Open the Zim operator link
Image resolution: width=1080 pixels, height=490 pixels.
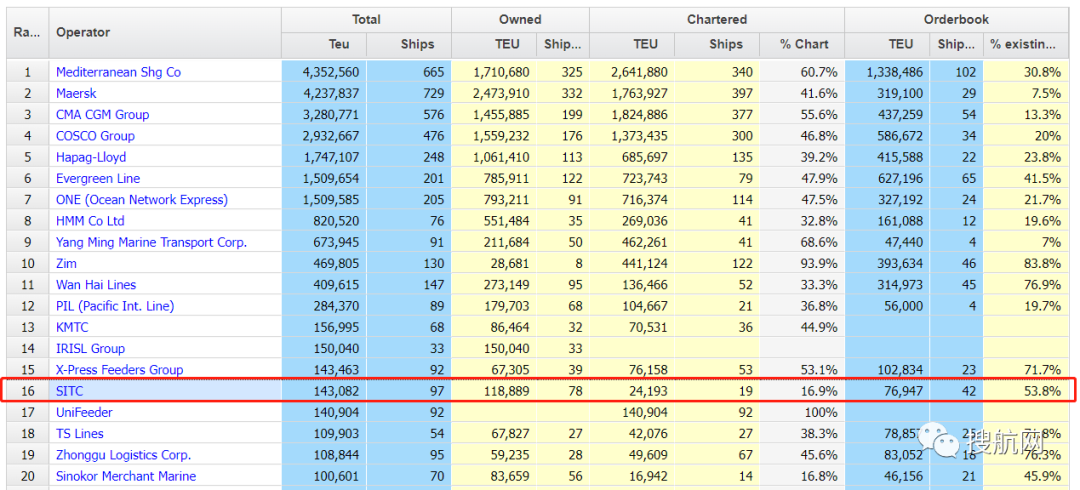[67, 263]
